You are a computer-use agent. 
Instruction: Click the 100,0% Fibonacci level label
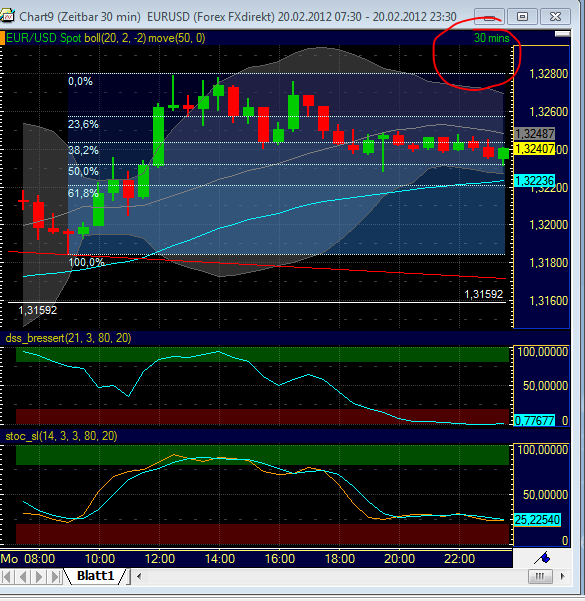tap(87, 263)
